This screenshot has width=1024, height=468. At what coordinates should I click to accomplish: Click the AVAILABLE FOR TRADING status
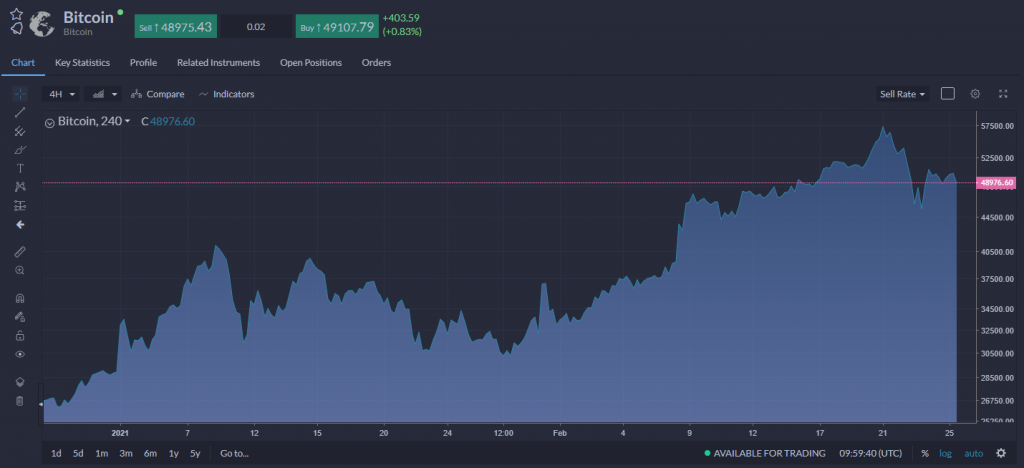[x=765, y=453]
